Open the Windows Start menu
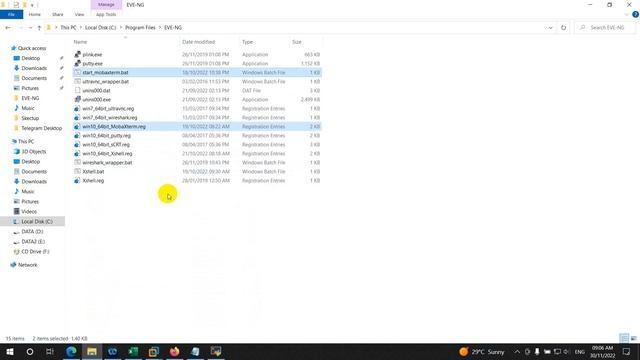The height and width of the screenshot is (360, 640). click(x=10, y=351)
